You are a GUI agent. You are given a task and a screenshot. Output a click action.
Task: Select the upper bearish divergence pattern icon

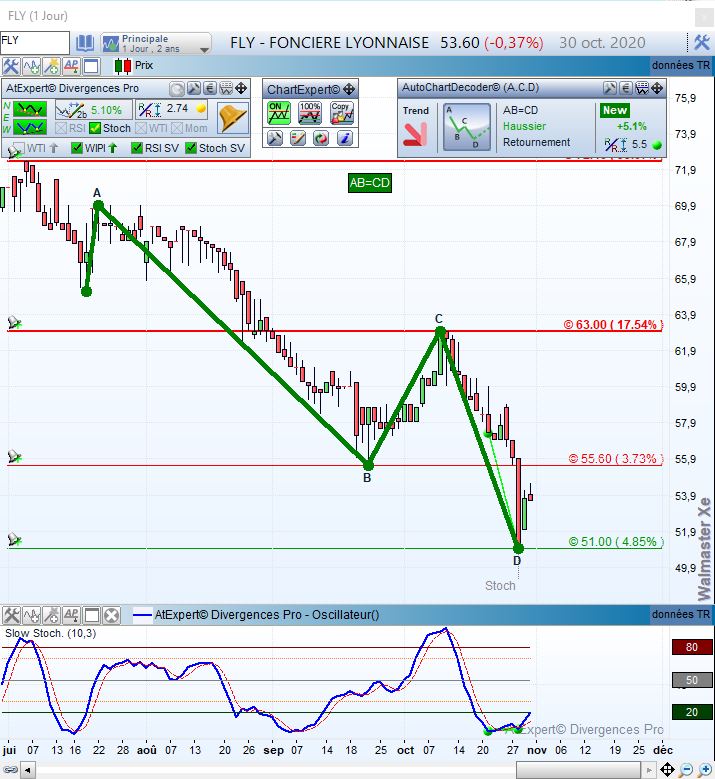30,109
